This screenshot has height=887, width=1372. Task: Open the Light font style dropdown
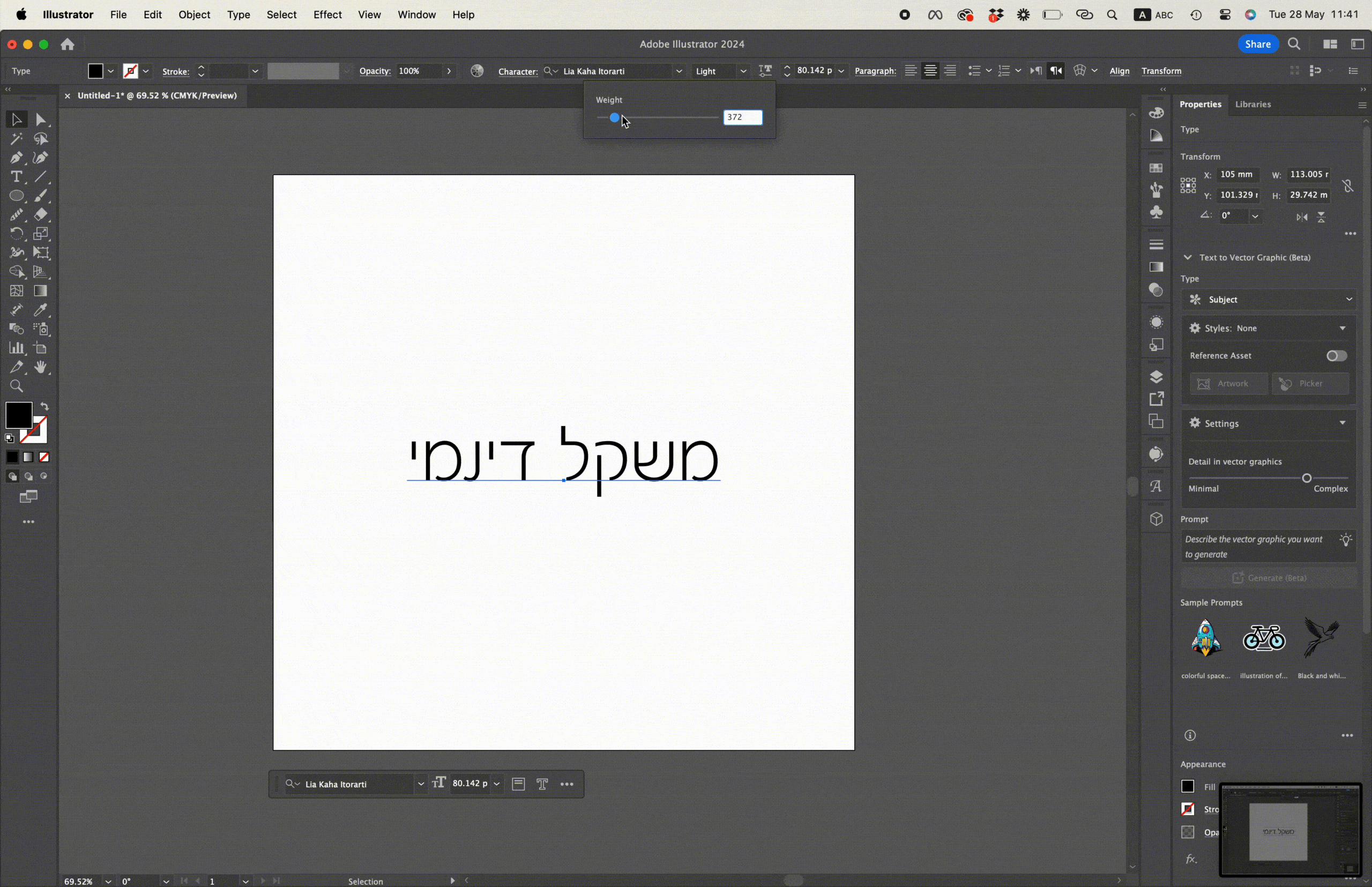tap(743, 71)
